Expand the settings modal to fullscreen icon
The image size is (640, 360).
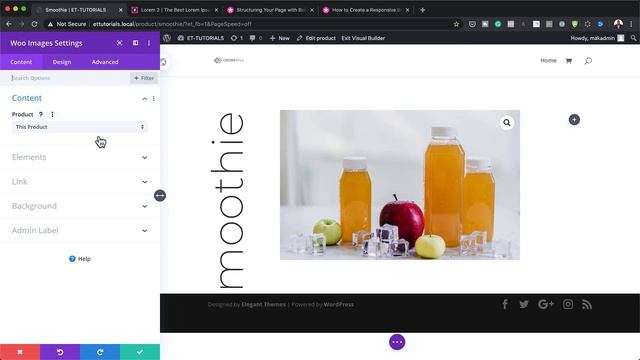tap(119, 43)
